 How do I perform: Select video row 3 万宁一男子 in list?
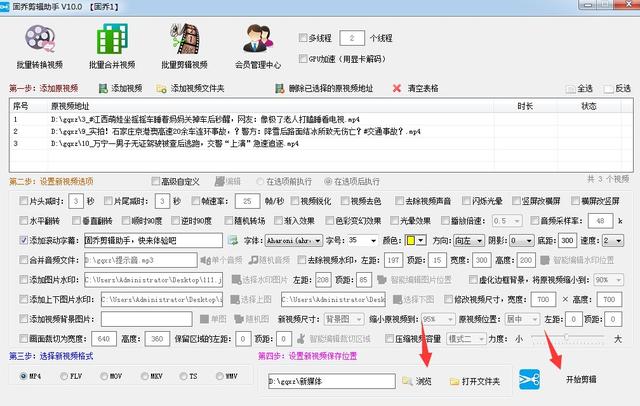click(x=320, y=144)
